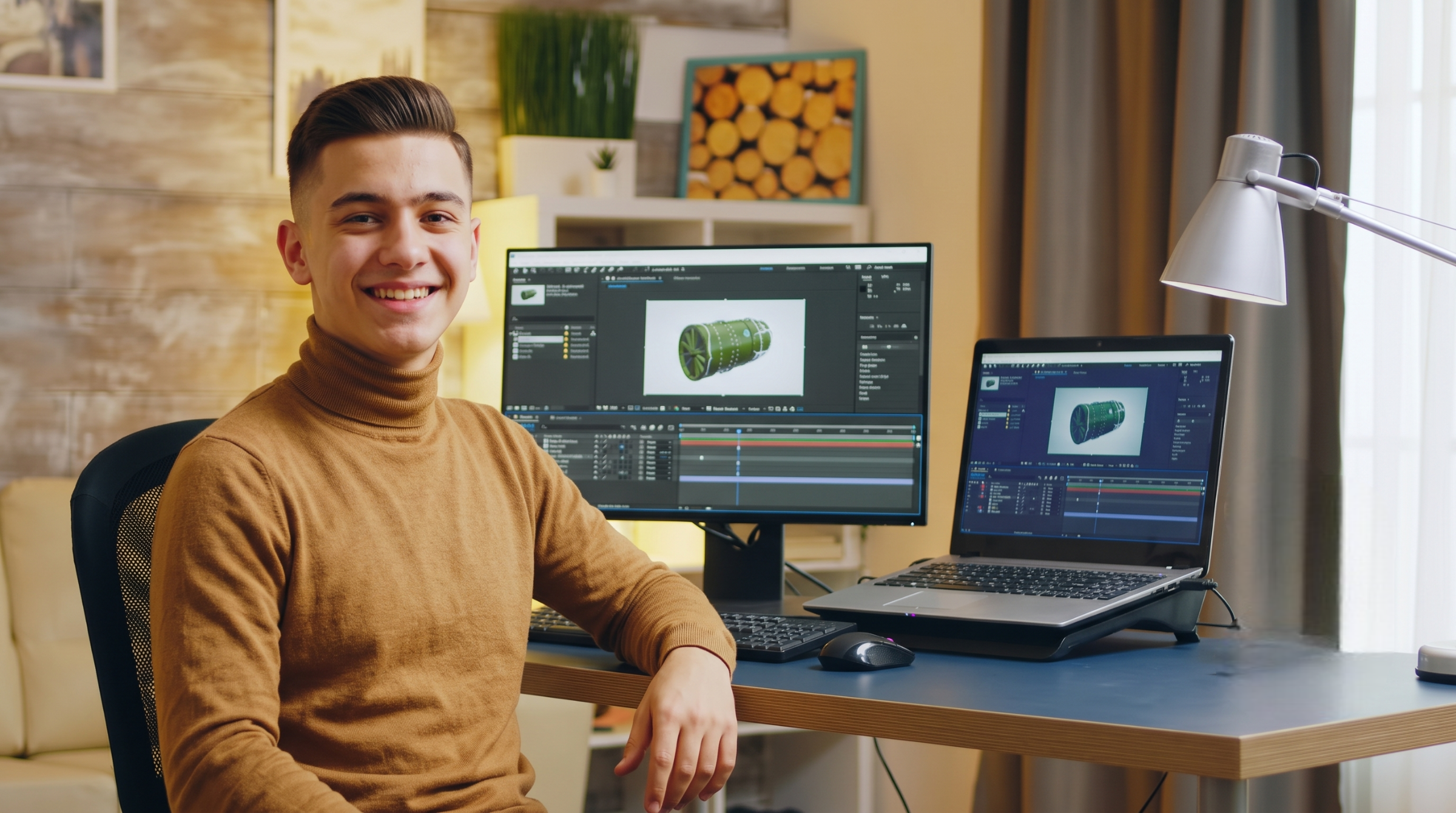Open the Graph Editor icon in the monitor's timeline header
Image resolution: width=1456 pixels, height=813 pixels.
(x=671, y=428)
